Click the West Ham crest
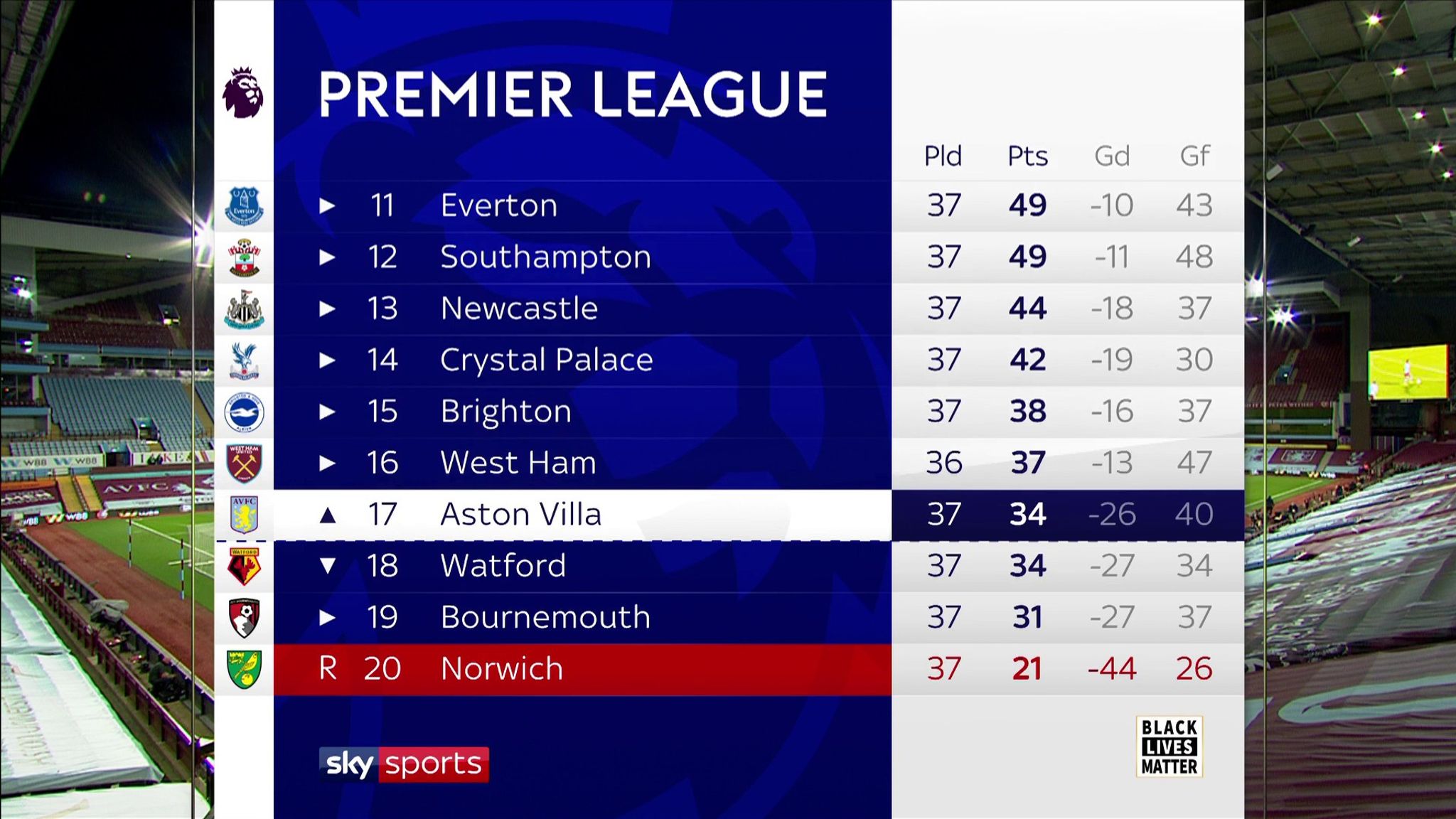 click(244, 464)
